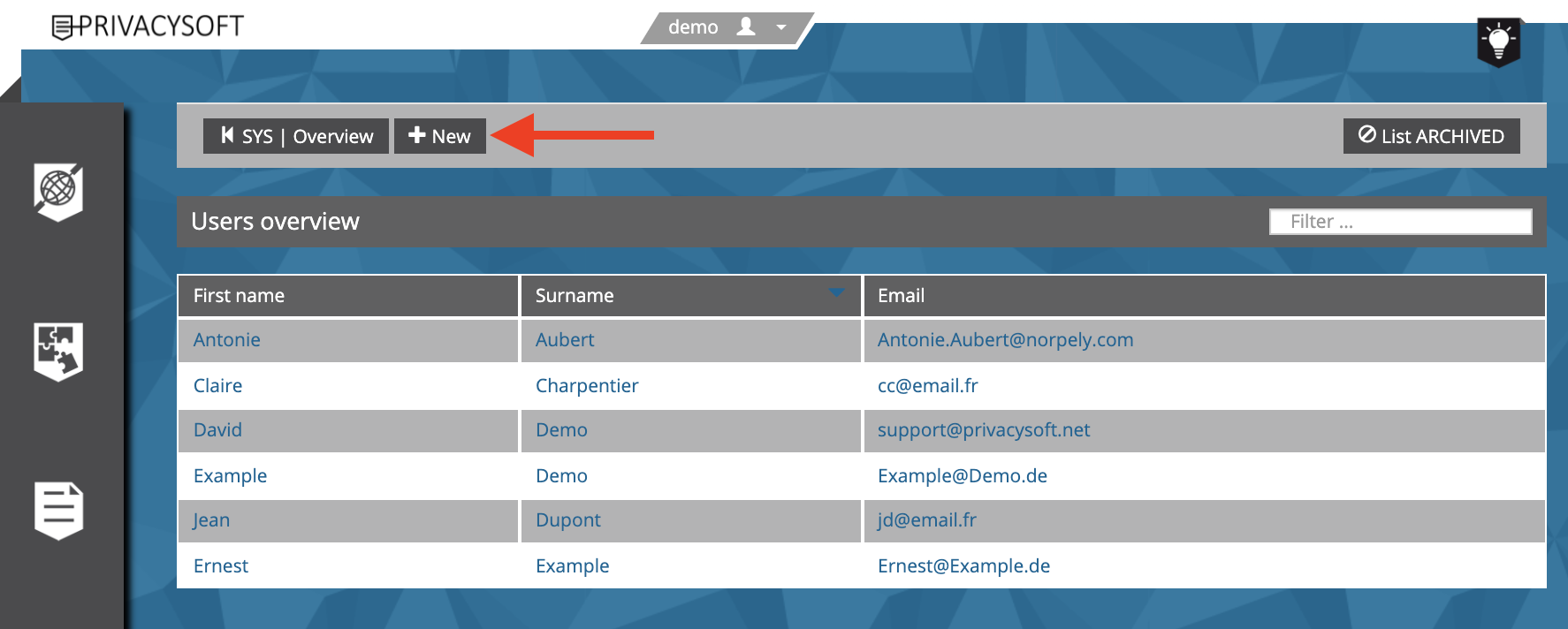This screenshot has height=629, width=1568.
Task: Click the Ernest@Example.de email cell
Action: (1204, 566)
